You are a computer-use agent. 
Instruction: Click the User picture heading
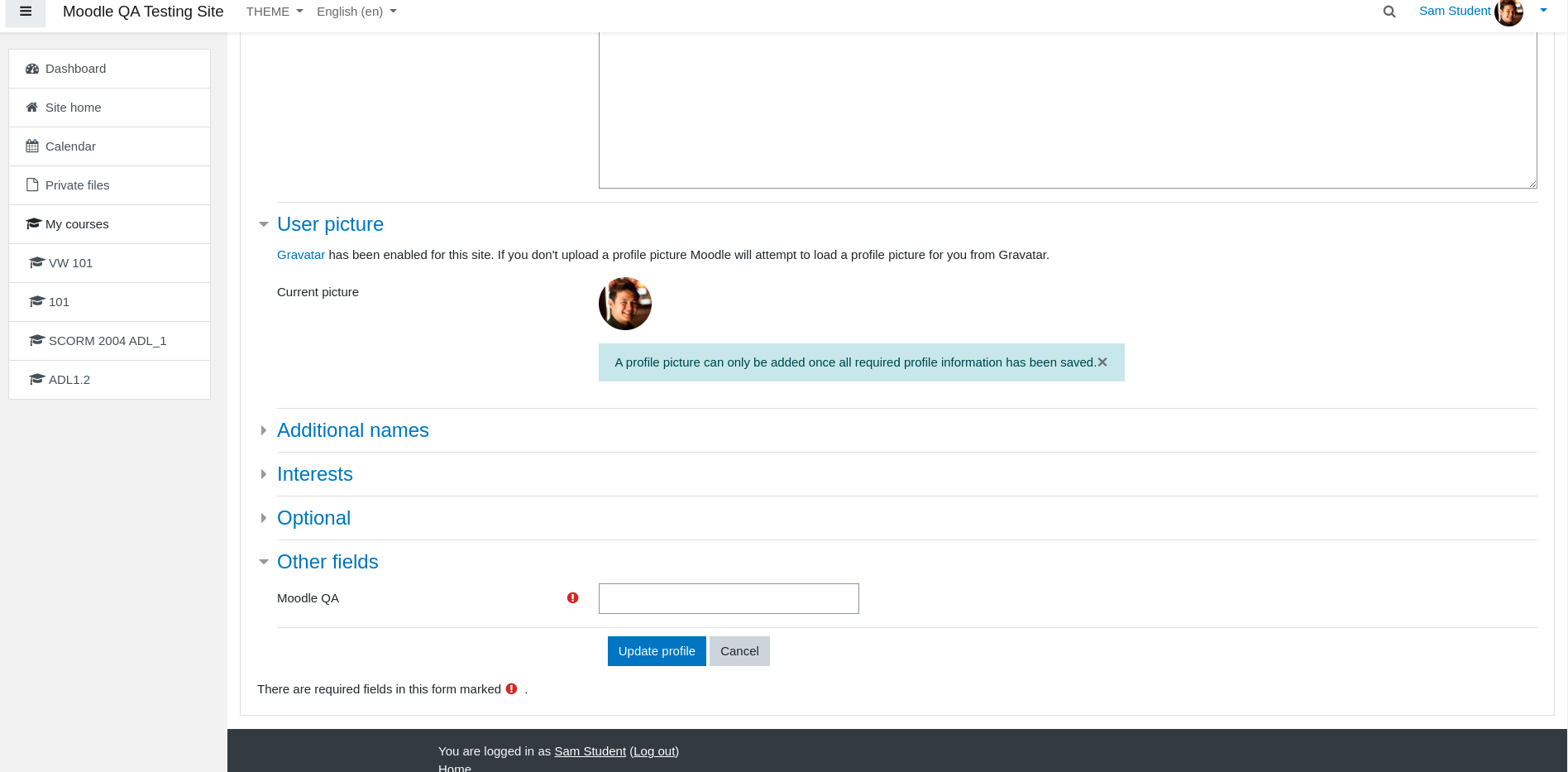coord(330,224)
